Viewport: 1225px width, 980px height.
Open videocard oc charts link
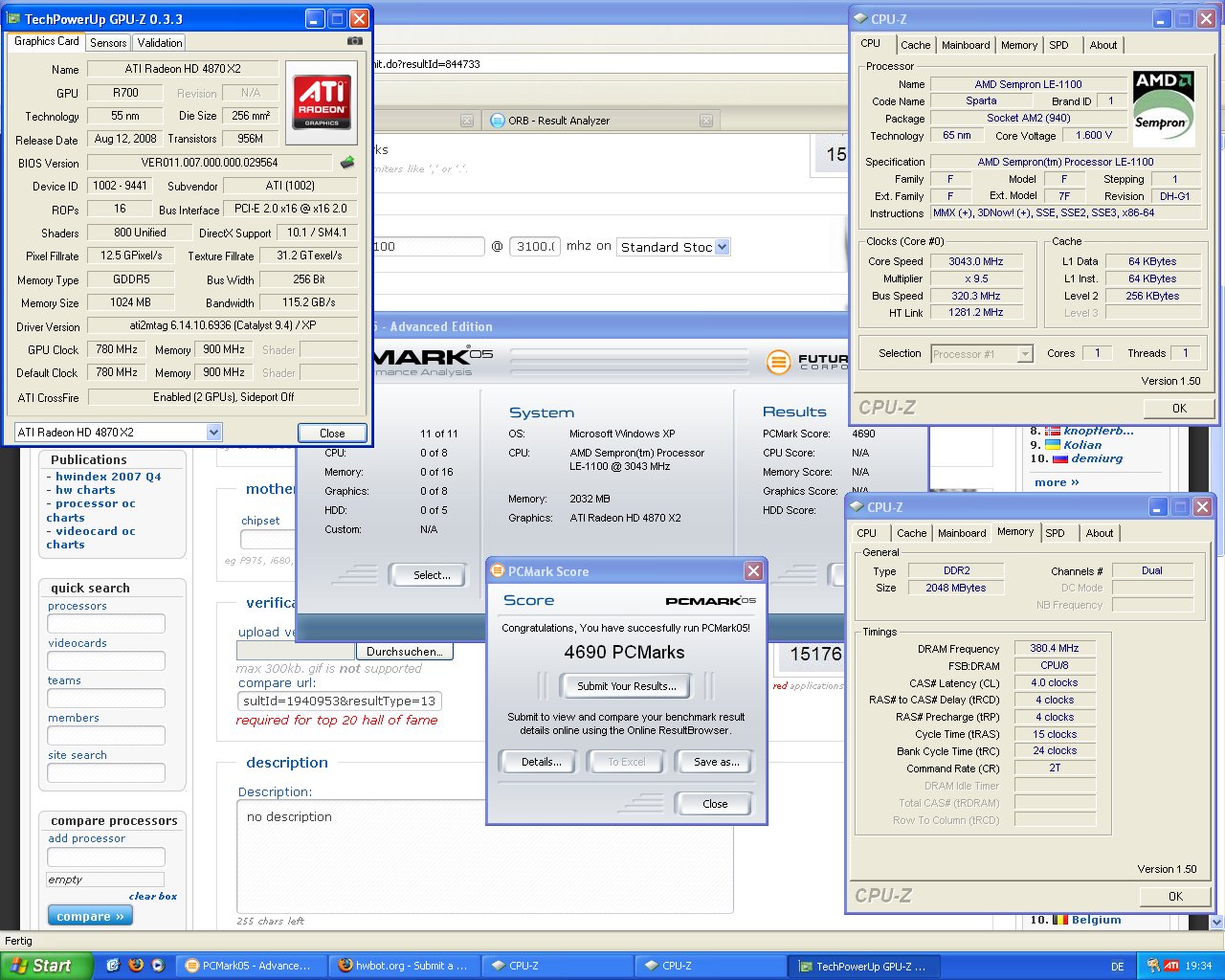click(x=91, y=538)
